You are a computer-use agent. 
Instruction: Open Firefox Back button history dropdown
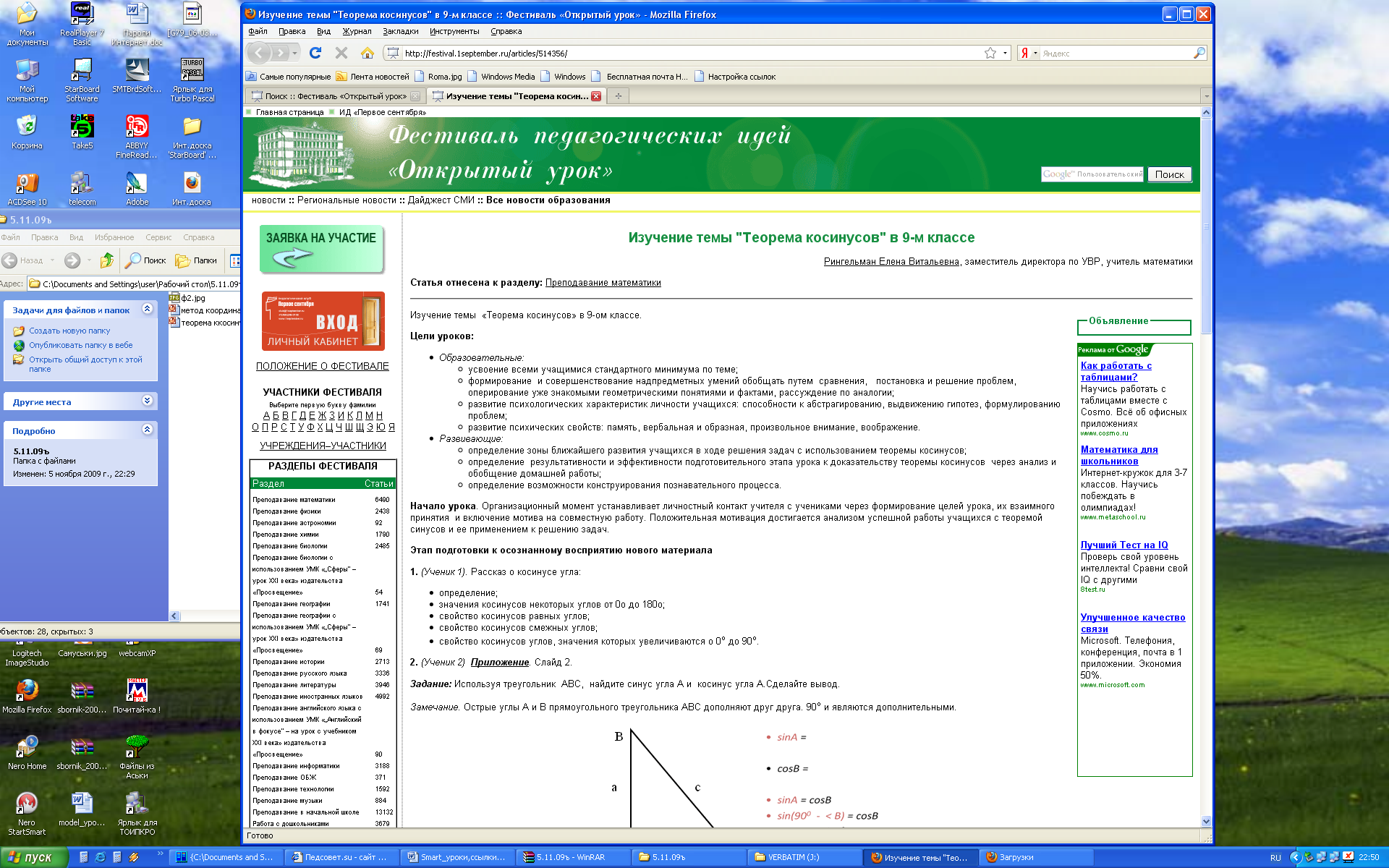point(294,53)
